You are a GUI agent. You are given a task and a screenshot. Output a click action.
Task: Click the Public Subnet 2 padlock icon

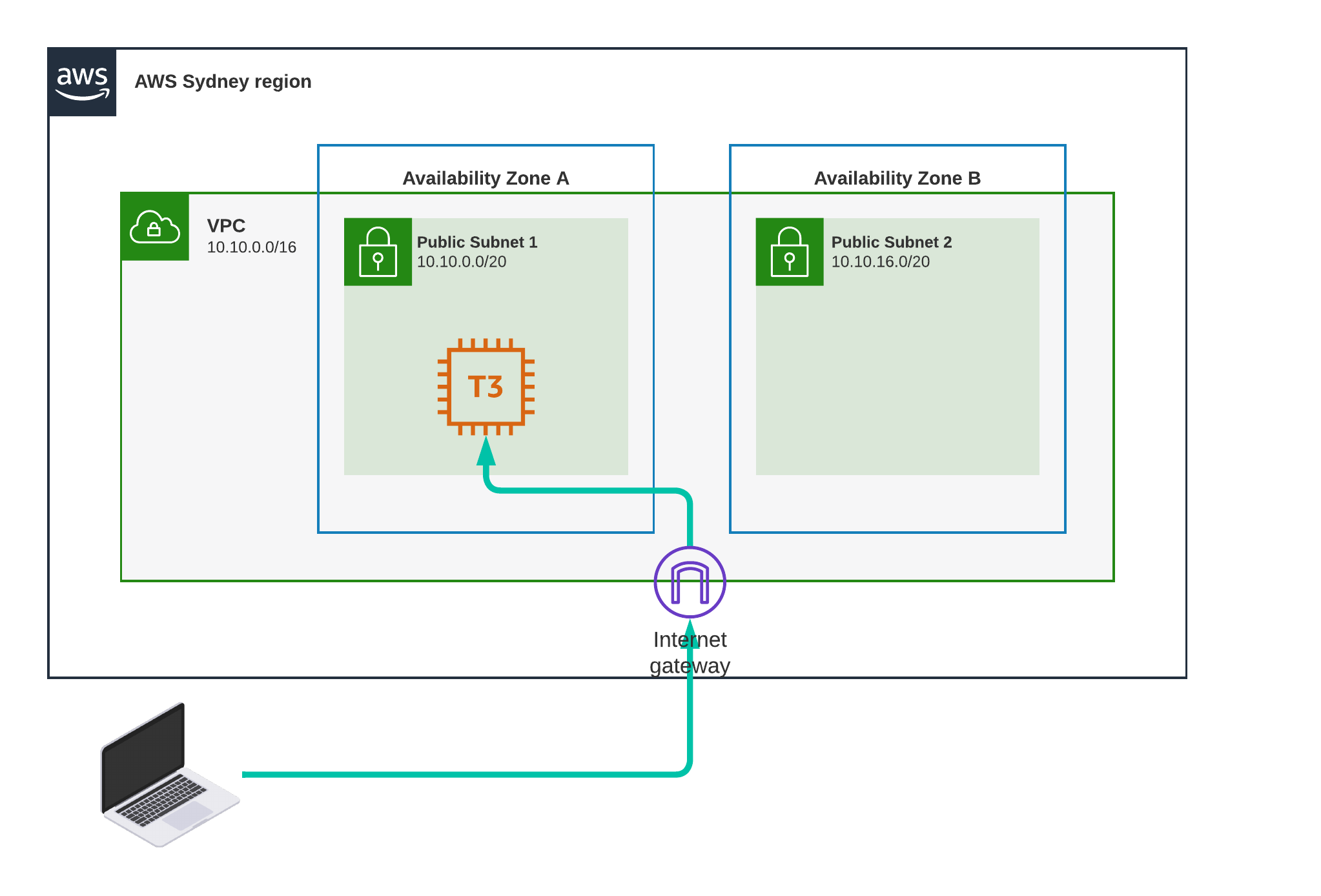pos(789,252)
